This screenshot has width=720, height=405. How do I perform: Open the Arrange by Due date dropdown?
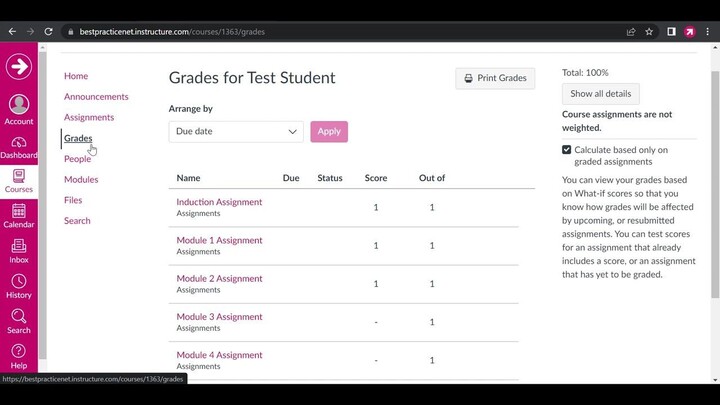(236, 131)
